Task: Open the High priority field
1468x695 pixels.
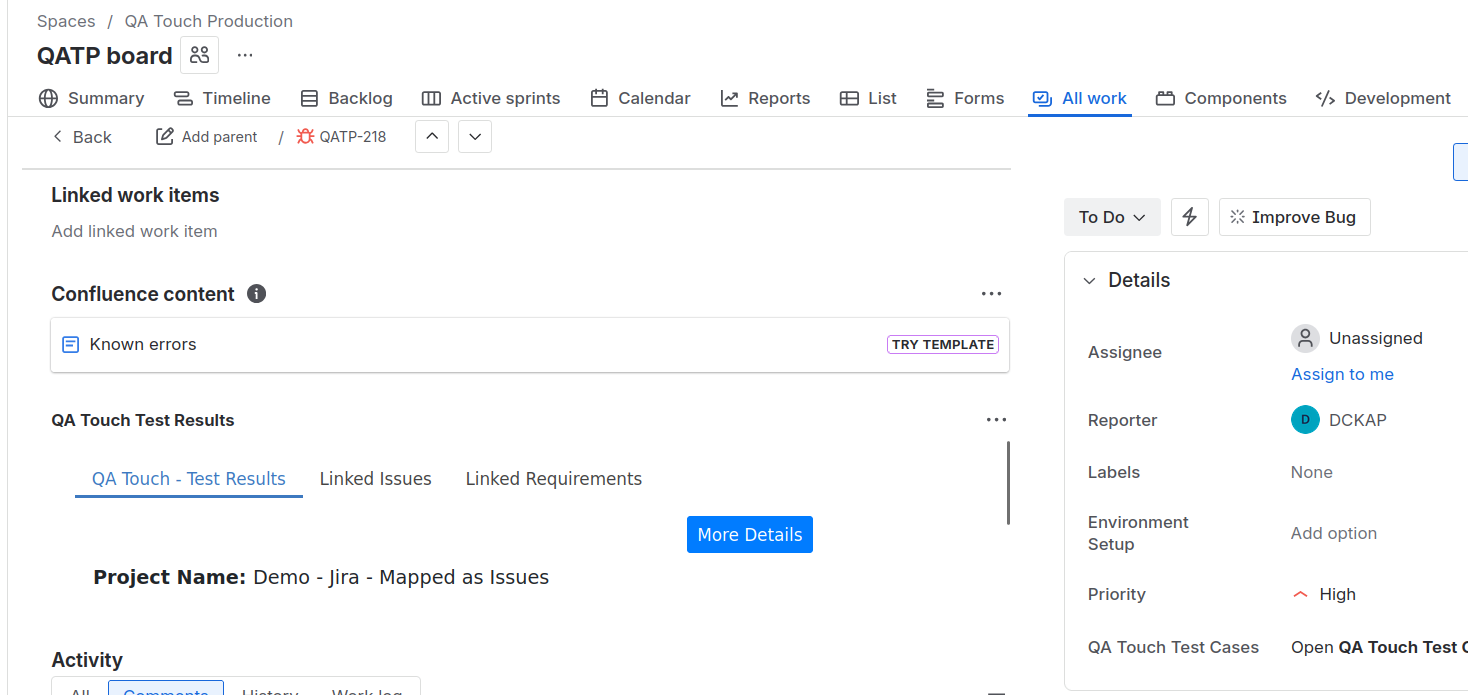Action: tap(1336, 594)
